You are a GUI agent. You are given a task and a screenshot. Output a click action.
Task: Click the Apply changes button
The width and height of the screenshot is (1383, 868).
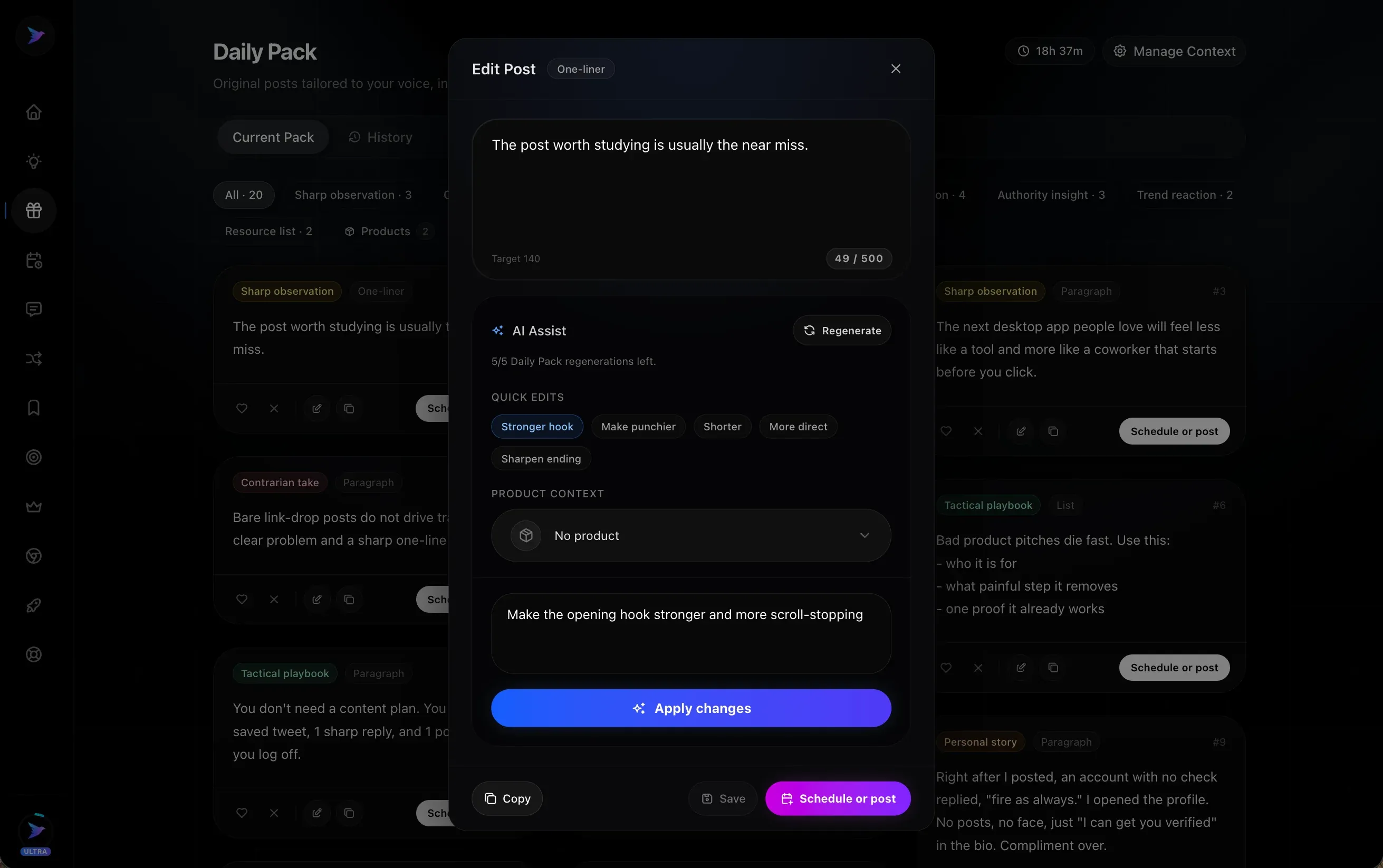point(690,708)
